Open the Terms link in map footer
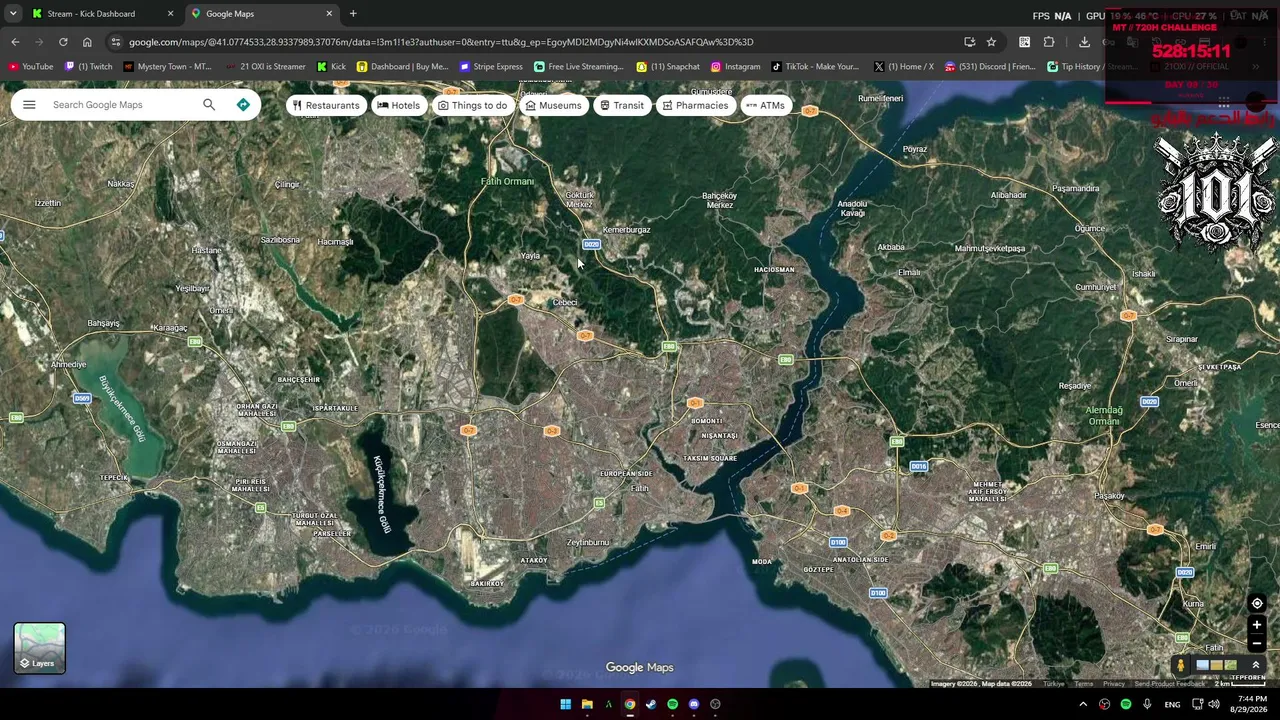Image resolution: width=1280 pixels, height=720 pixels. tap(1084, 684)
